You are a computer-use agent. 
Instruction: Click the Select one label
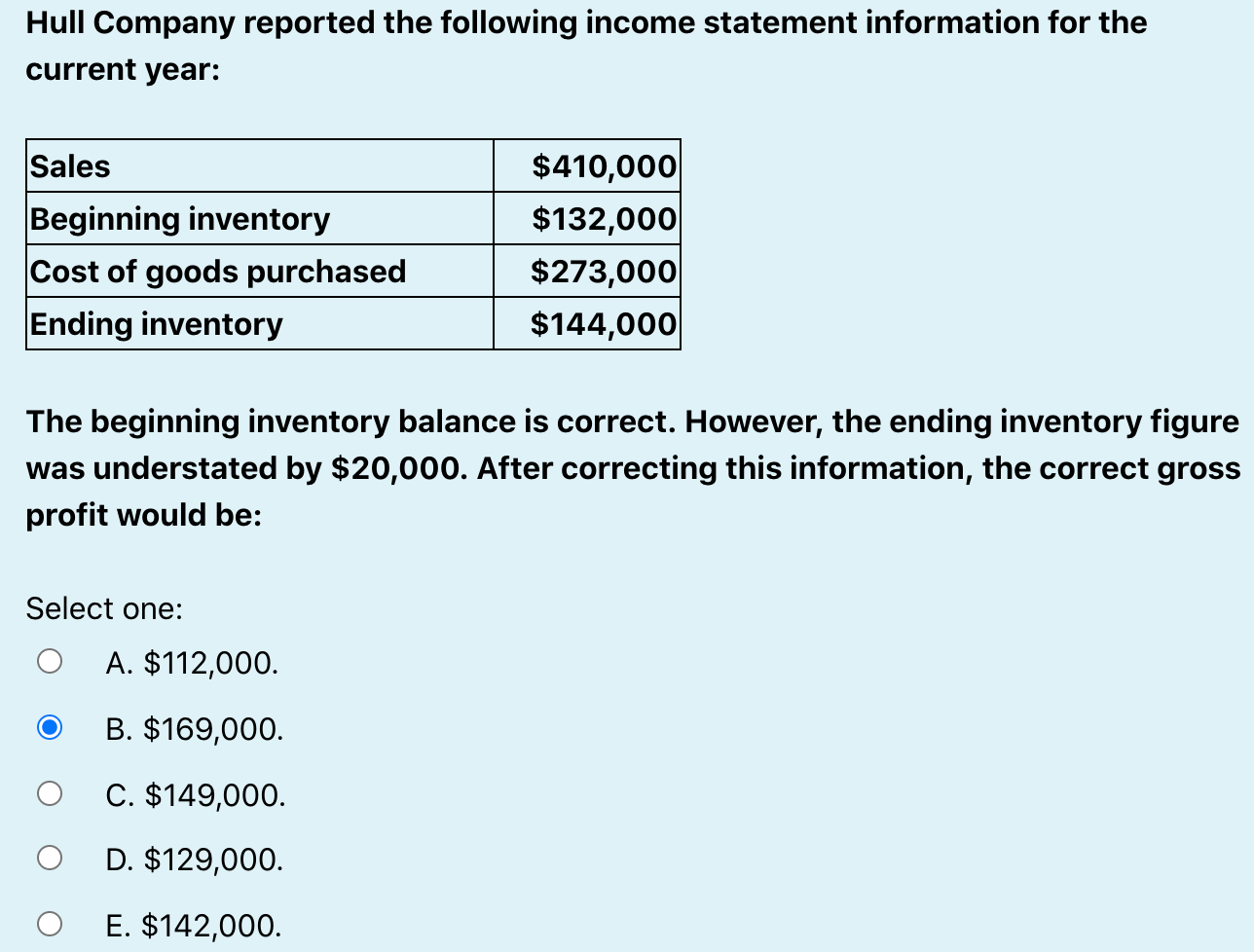coord(103,608)
